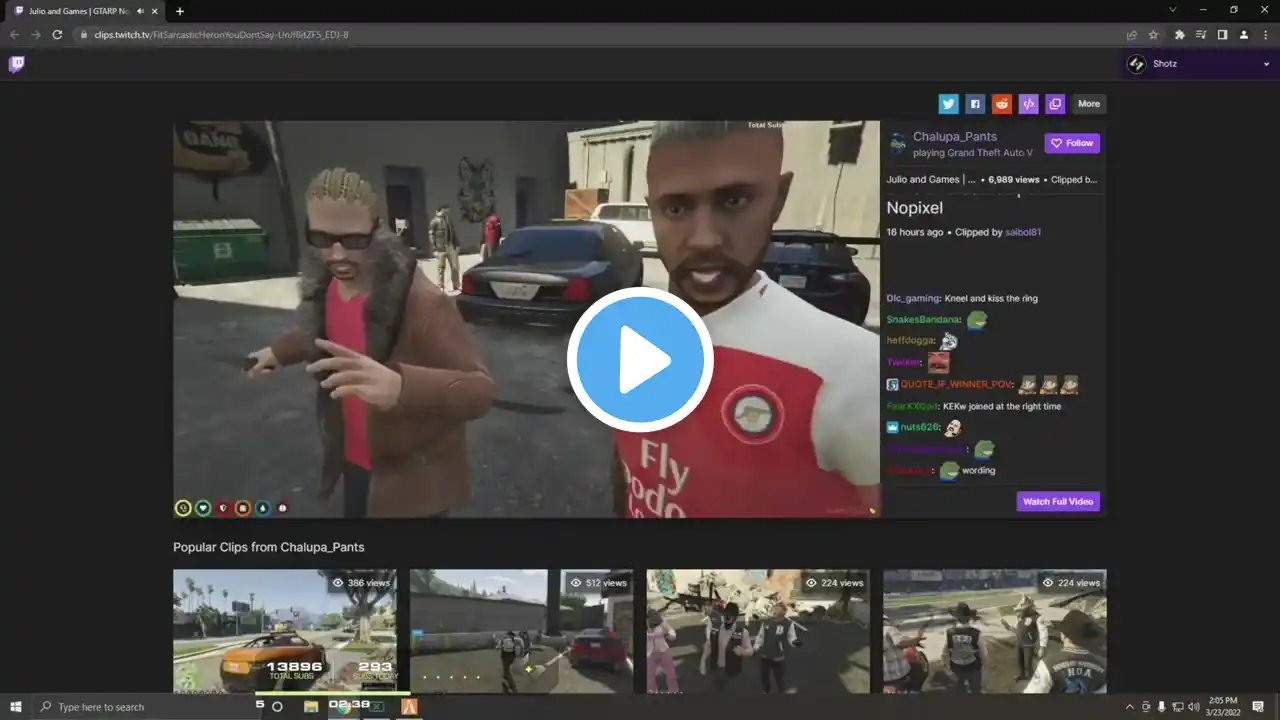Open the Chrome profile icon

(x=1244, y=34)
